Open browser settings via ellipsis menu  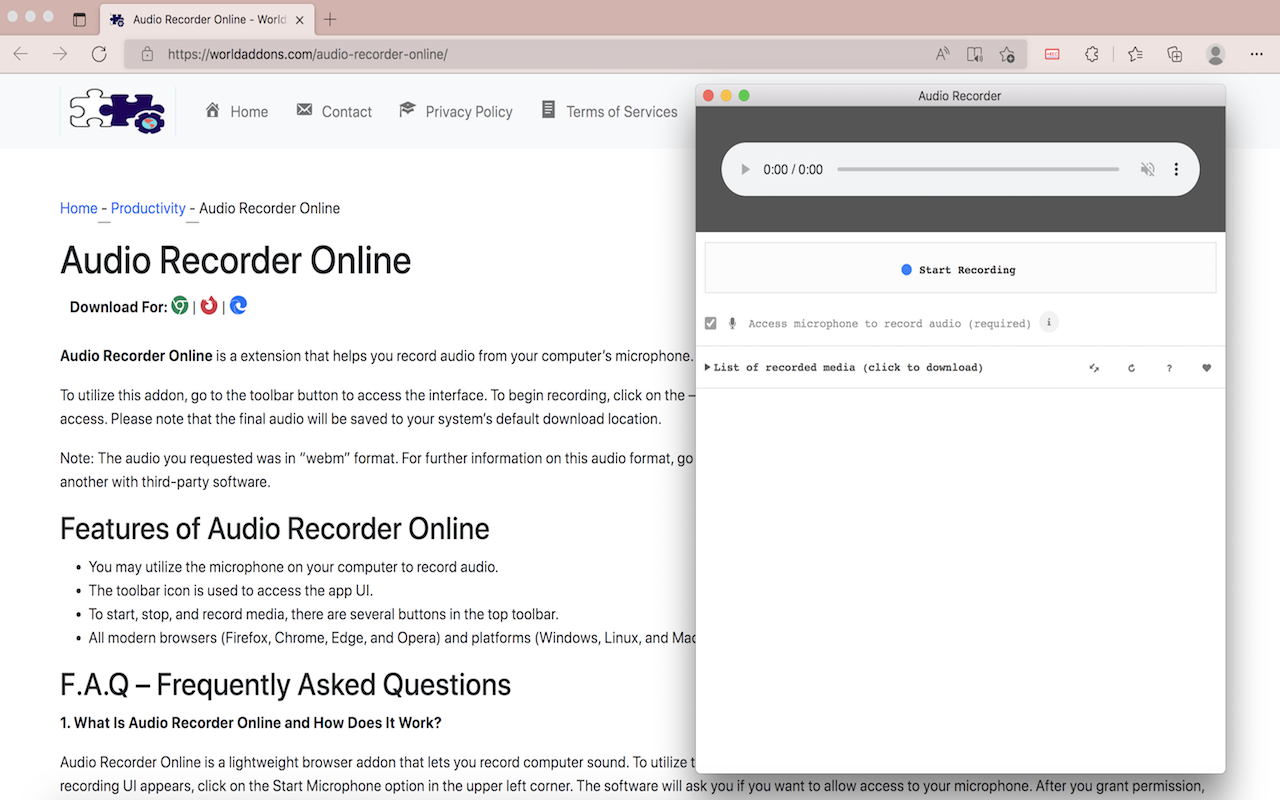coord(1255,54)
